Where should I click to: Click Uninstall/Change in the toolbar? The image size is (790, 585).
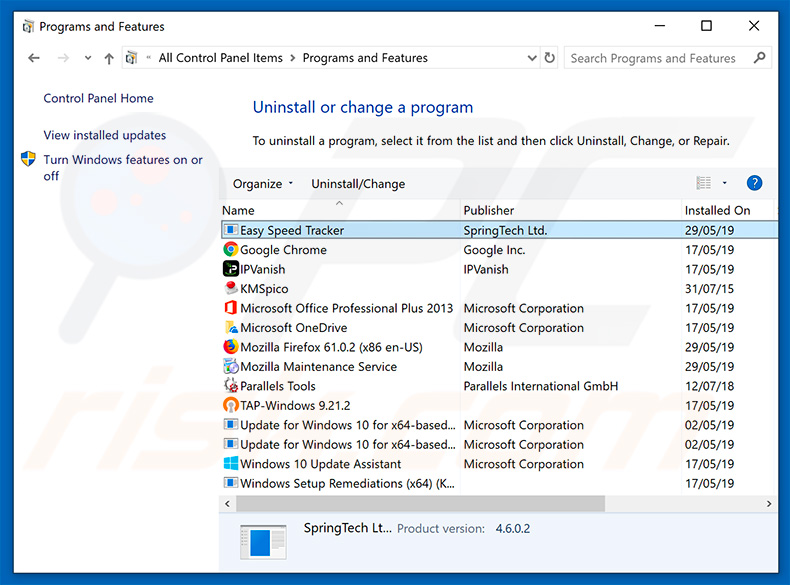pos(358,184)
